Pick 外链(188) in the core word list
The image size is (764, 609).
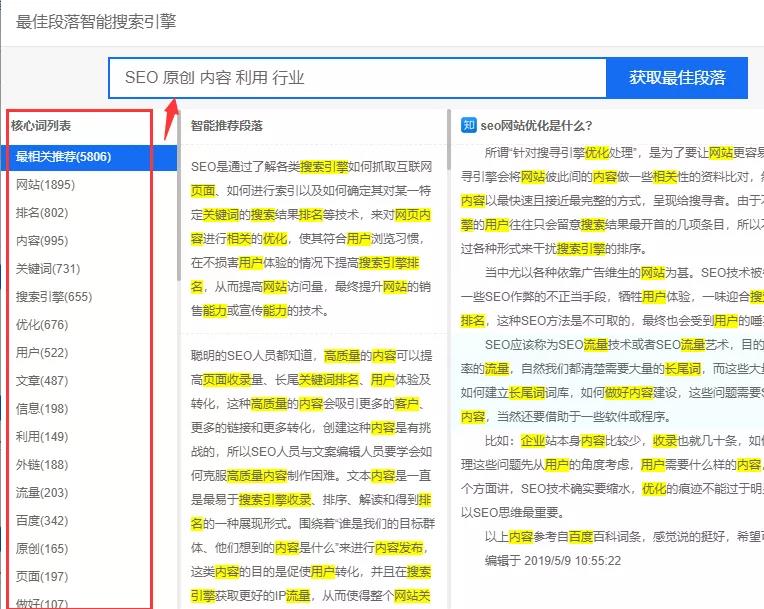click(x=42, y=464)
